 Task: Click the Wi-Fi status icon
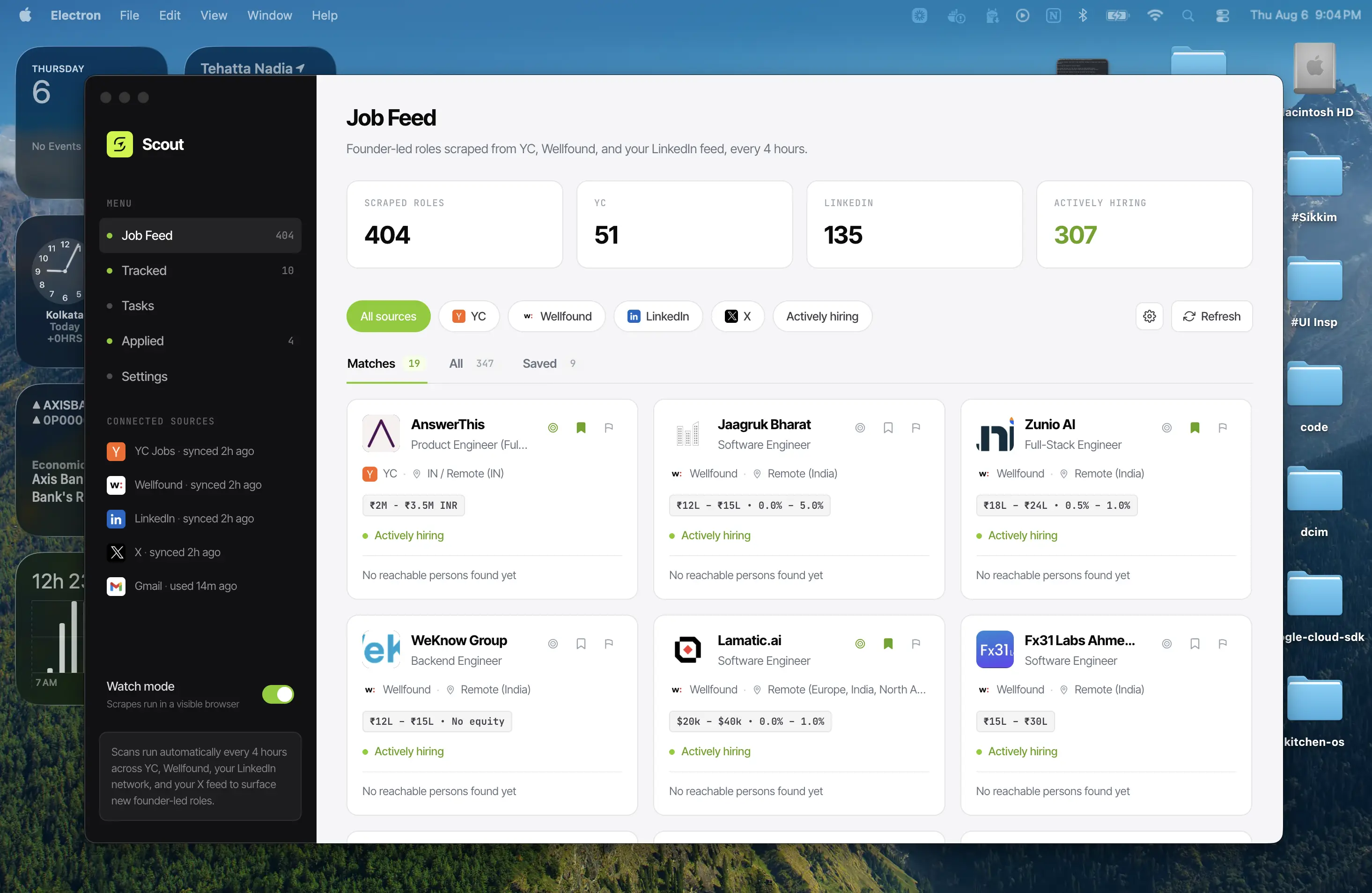coord(1155,15)
